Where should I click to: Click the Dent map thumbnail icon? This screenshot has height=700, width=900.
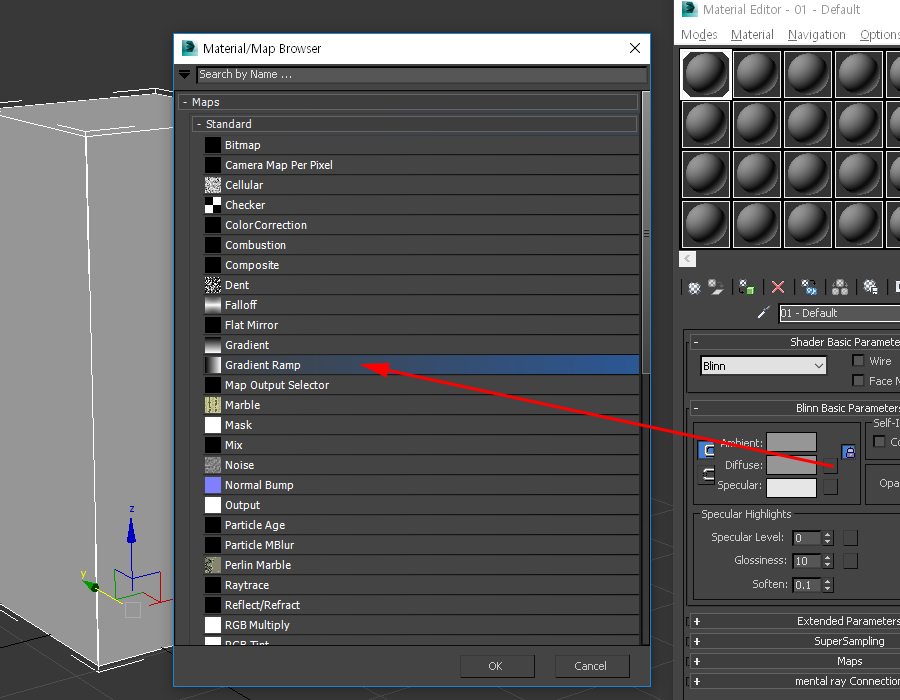[213, 285]
